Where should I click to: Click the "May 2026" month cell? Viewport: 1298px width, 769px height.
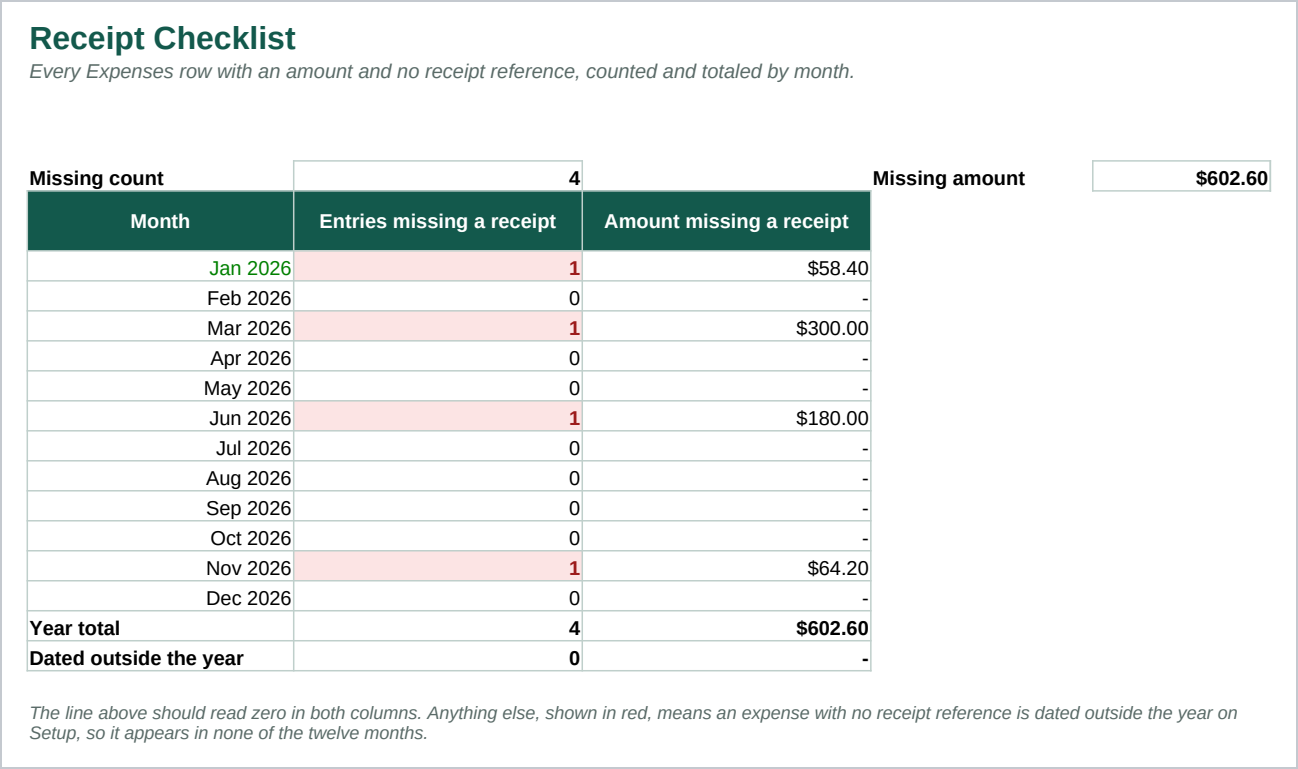pyautogui.click(x=160, y=387)
